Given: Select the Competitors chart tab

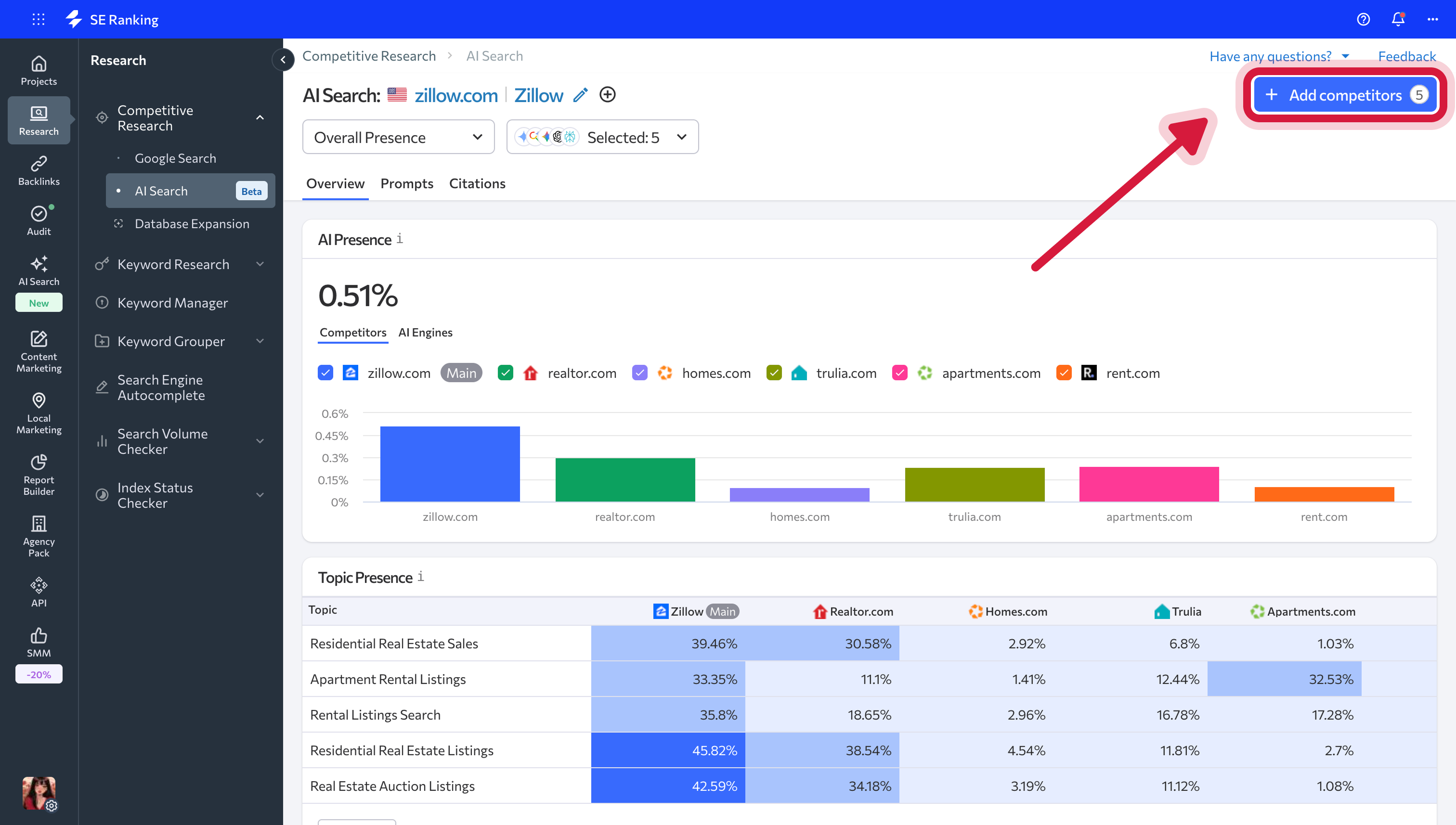Looking at the screenshot, I should tap(352, 332).
